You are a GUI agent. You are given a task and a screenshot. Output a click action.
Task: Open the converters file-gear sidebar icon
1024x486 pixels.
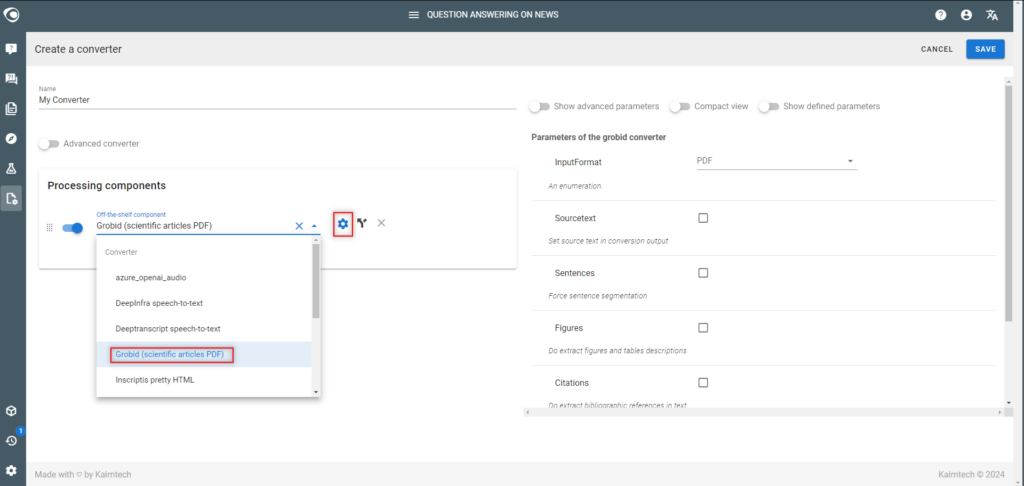[11, 199]
